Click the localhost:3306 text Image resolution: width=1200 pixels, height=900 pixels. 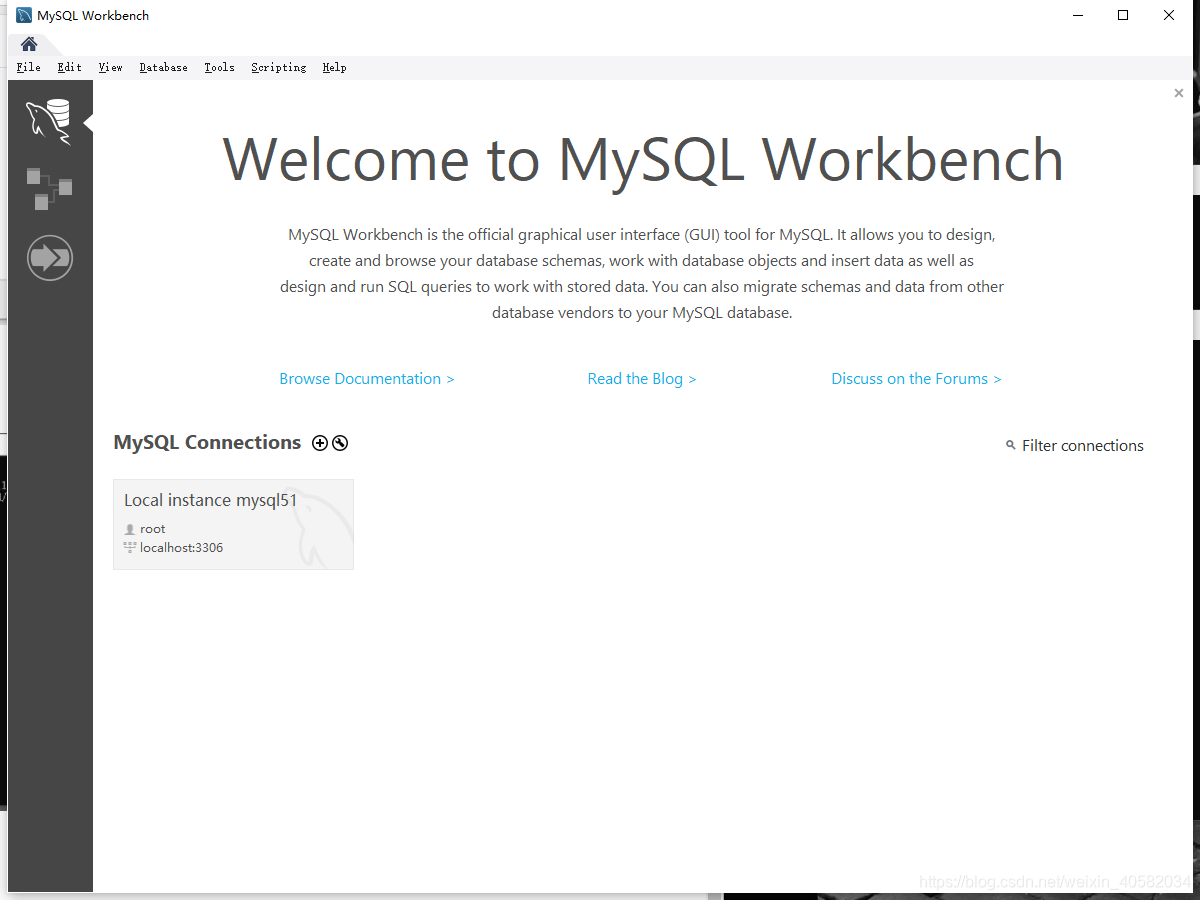[181, 548]
